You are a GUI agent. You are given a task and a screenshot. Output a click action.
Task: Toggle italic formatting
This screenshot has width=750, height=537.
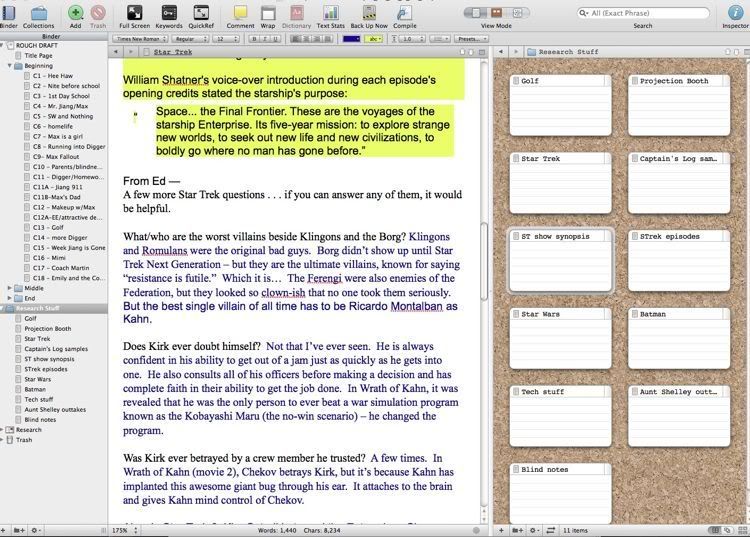point(265,39)
